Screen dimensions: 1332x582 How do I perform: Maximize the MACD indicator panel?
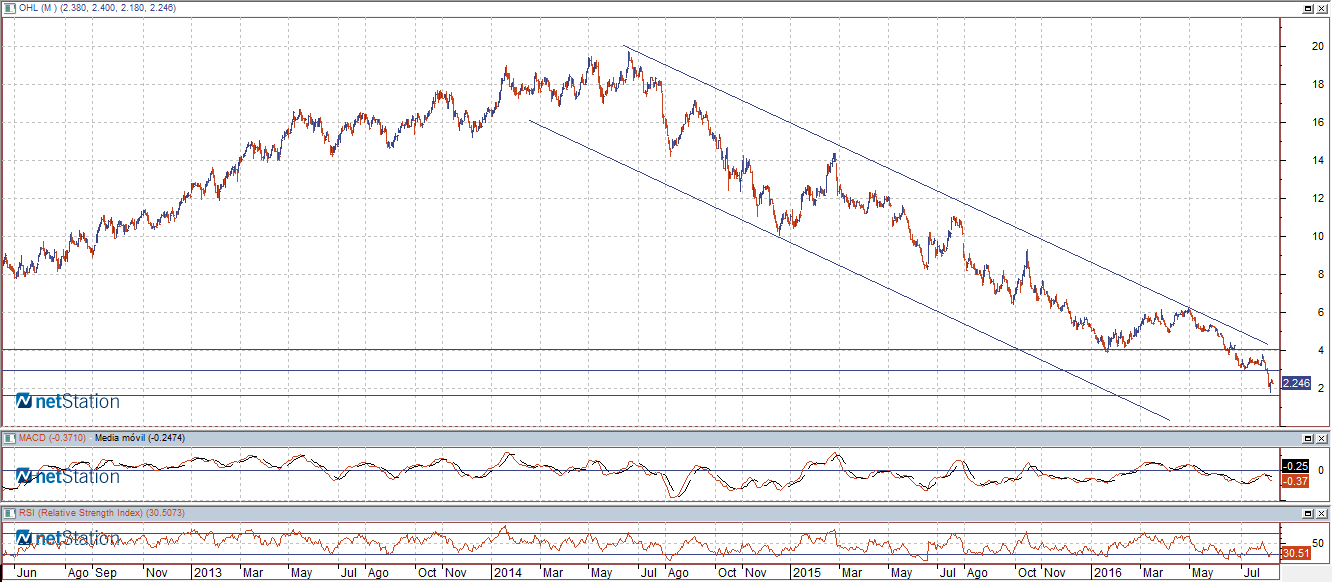(1309, 439)
